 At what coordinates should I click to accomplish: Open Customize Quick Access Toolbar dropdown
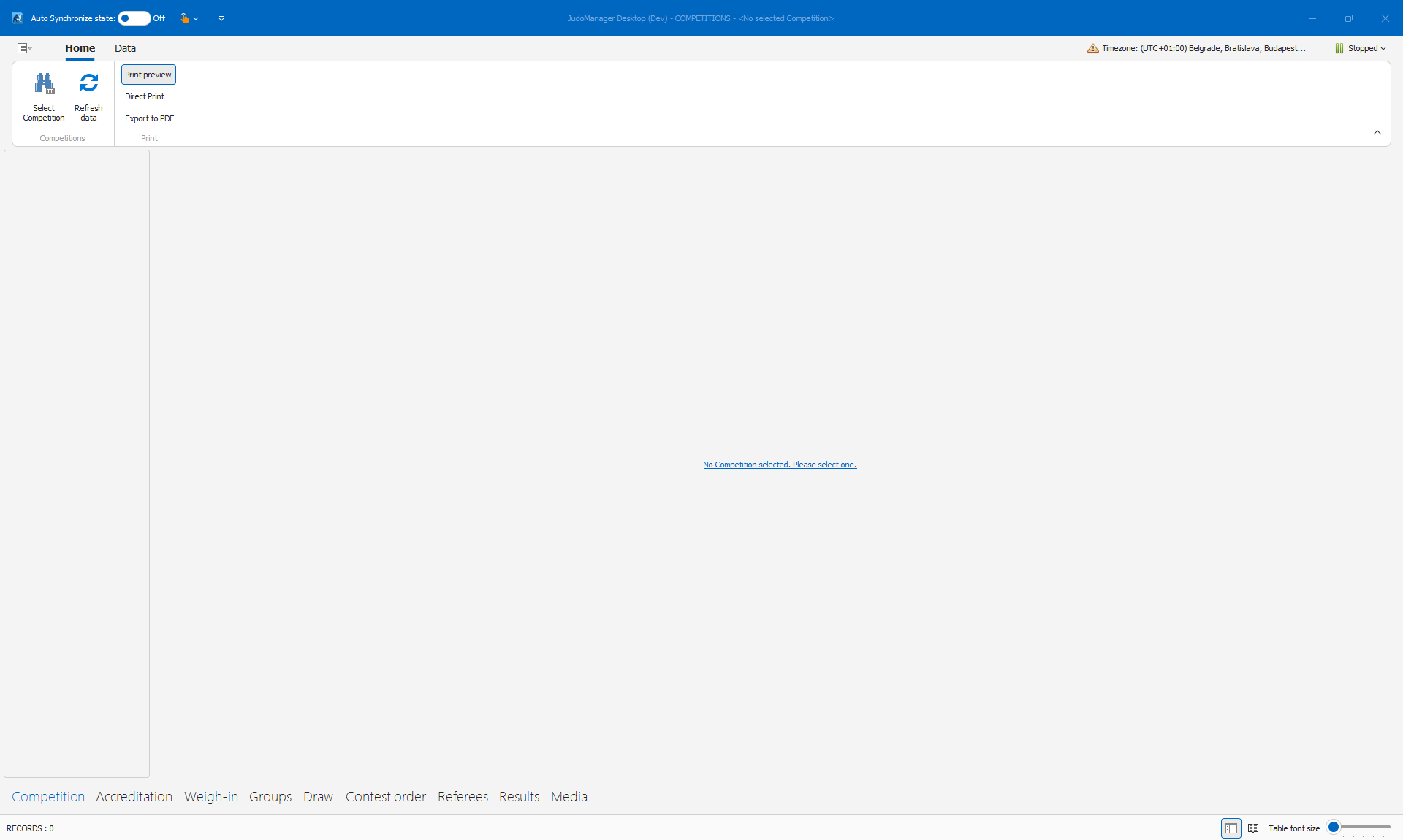[x=221, y=18]
